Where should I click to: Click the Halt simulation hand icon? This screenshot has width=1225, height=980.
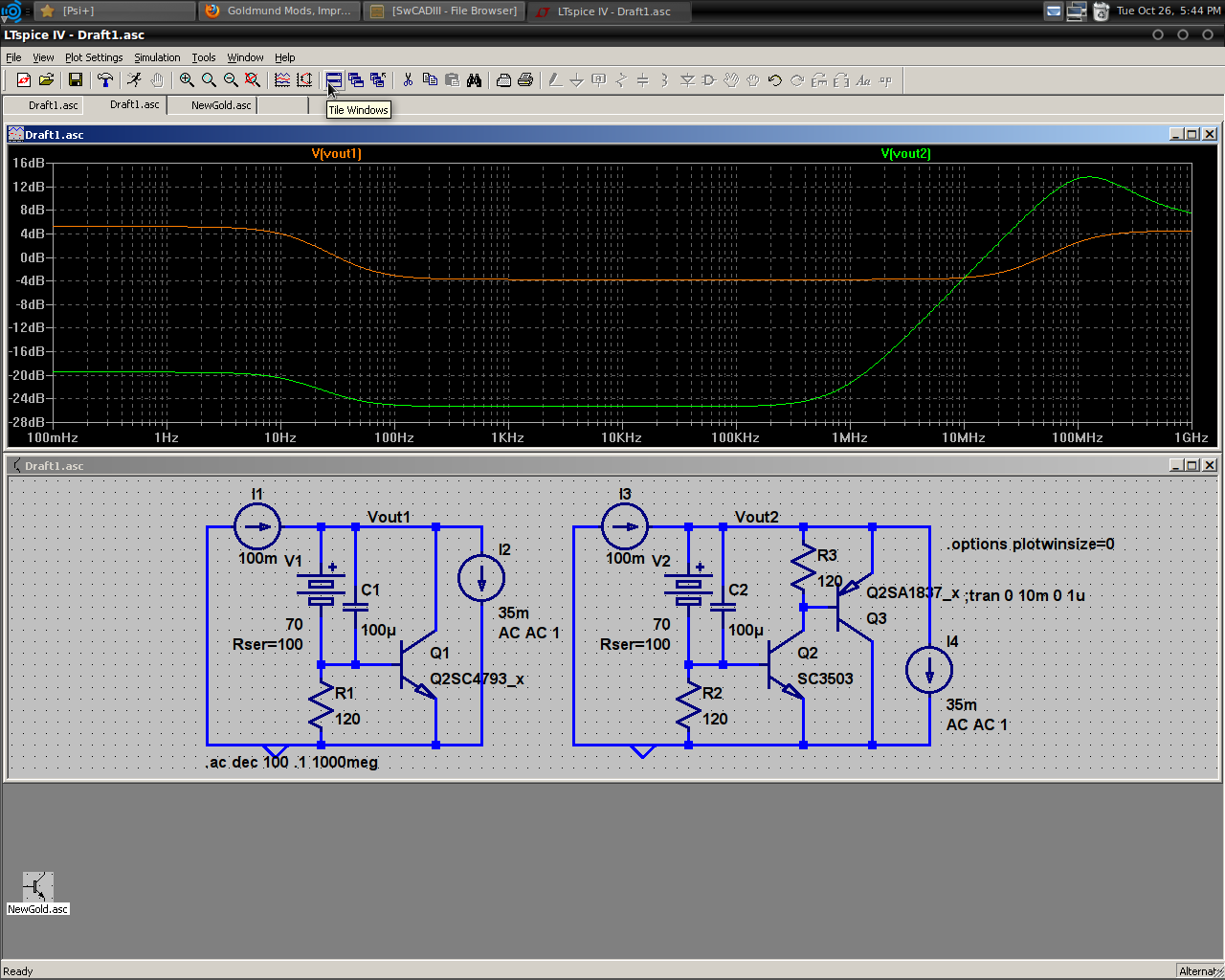(157, 80)
